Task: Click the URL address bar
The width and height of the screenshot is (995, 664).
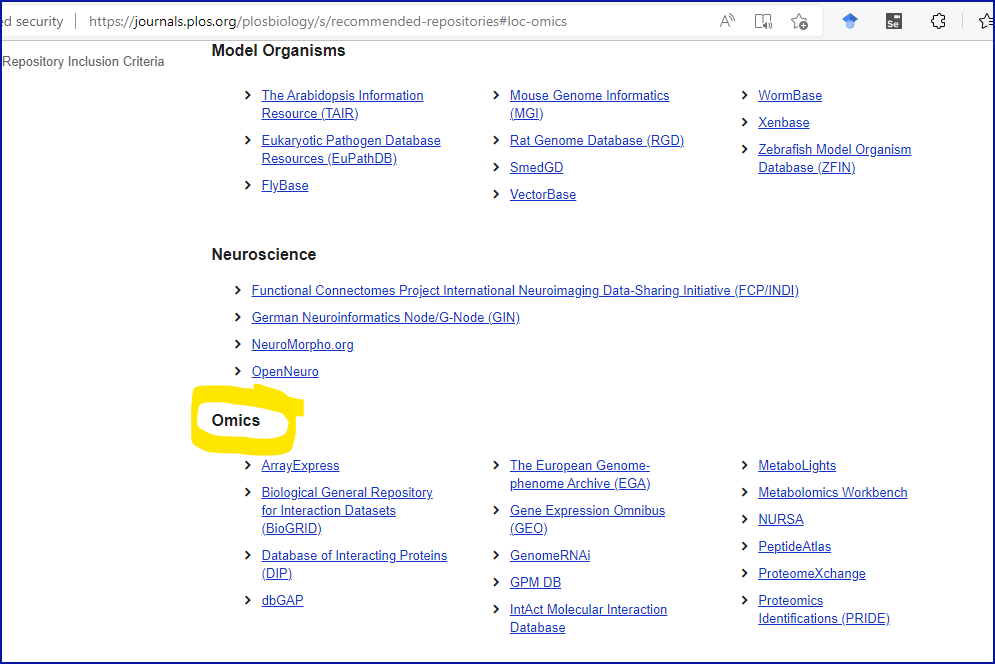Action: coord(327,21)
